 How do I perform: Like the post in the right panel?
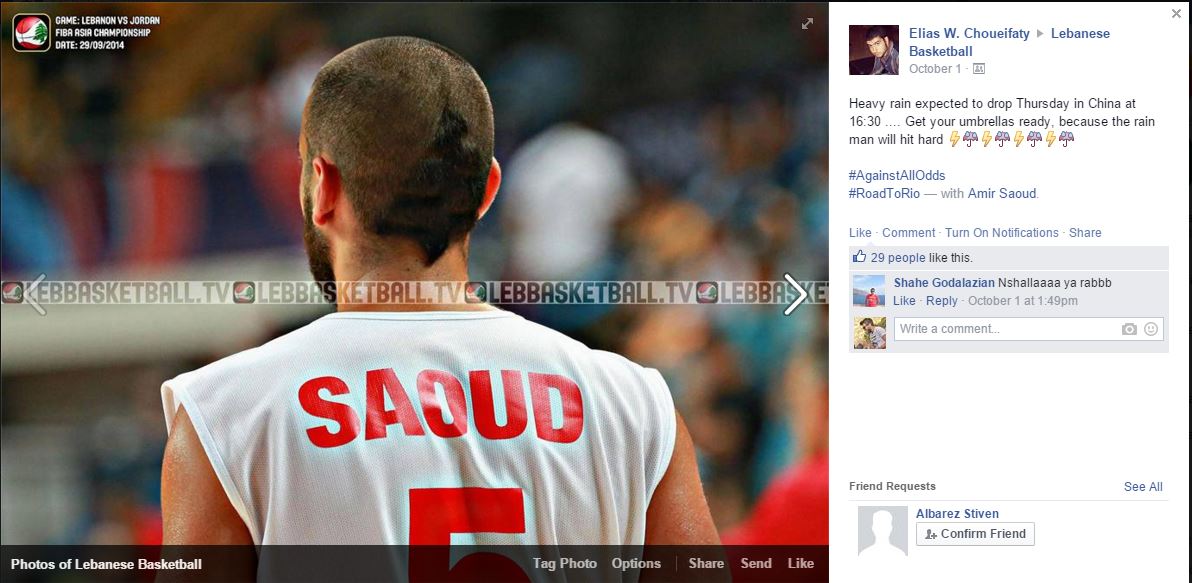coord(860,233)
